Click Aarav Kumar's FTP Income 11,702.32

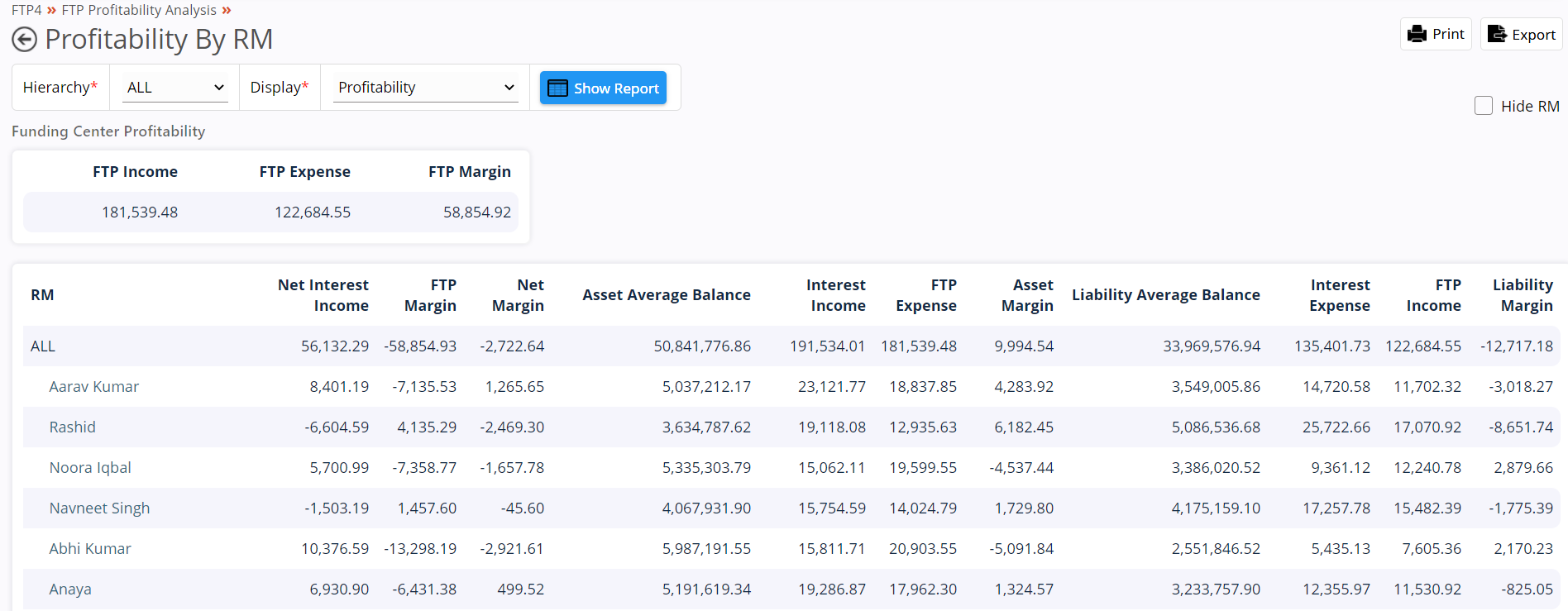click(x=1427, y=387)
